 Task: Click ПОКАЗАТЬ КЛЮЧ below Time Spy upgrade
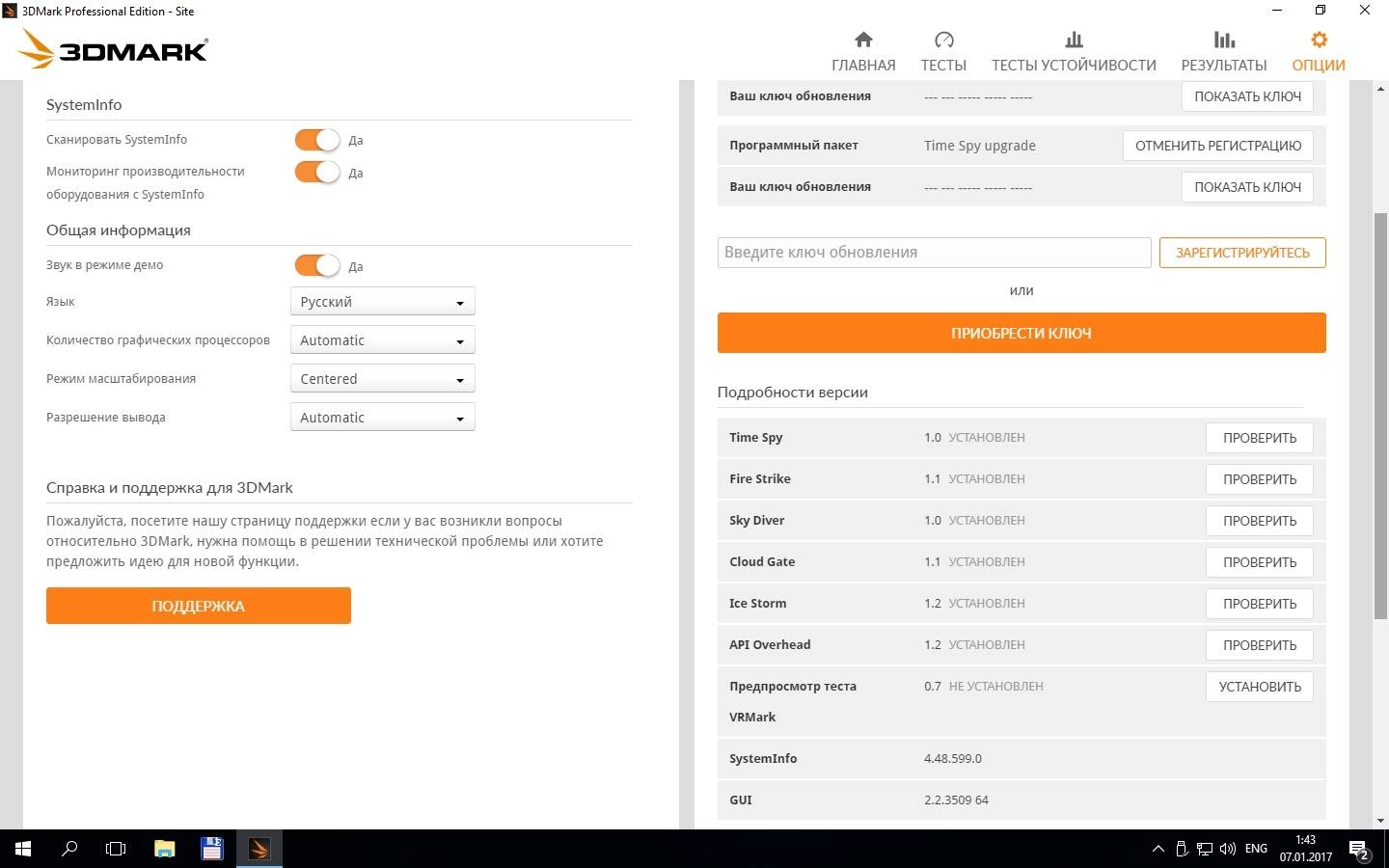(x=1247, y=187)
